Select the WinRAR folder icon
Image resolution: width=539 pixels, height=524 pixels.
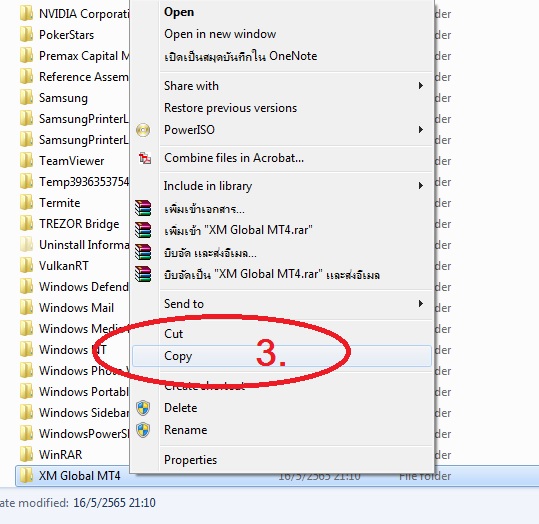coord(26,455)
